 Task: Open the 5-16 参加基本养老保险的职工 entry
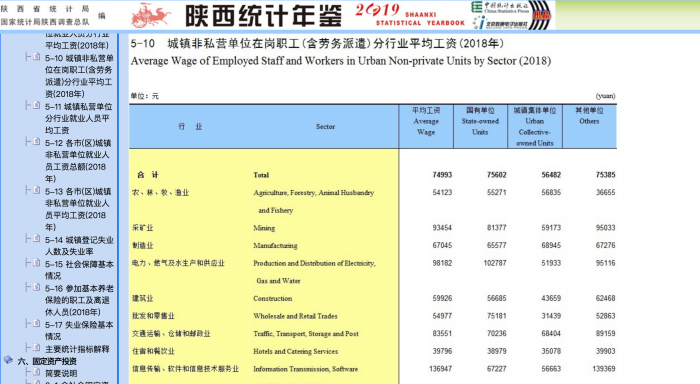click(x=79, y=300)
